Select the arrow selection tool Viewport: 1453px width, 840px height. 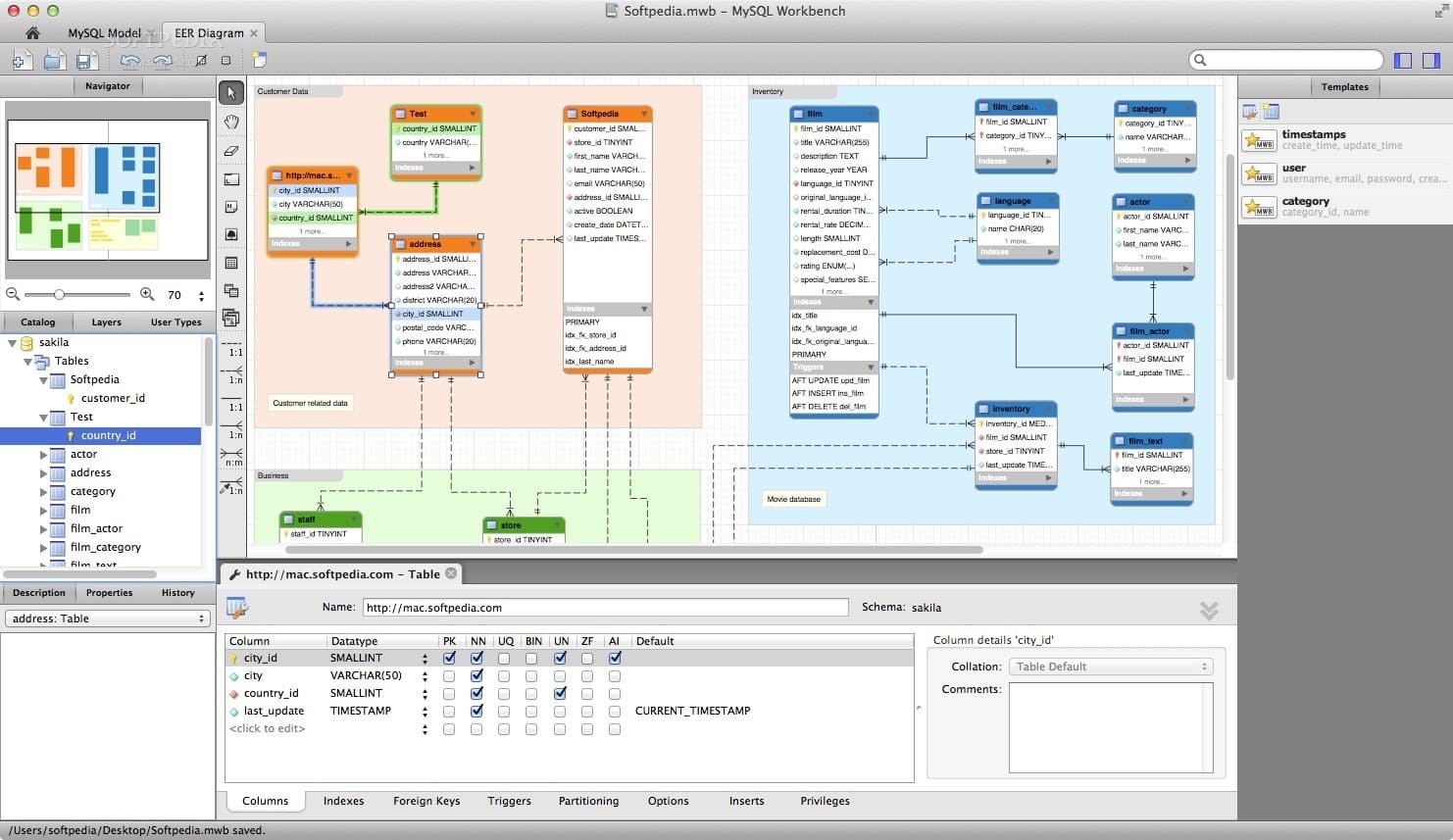tap(231, 93)
